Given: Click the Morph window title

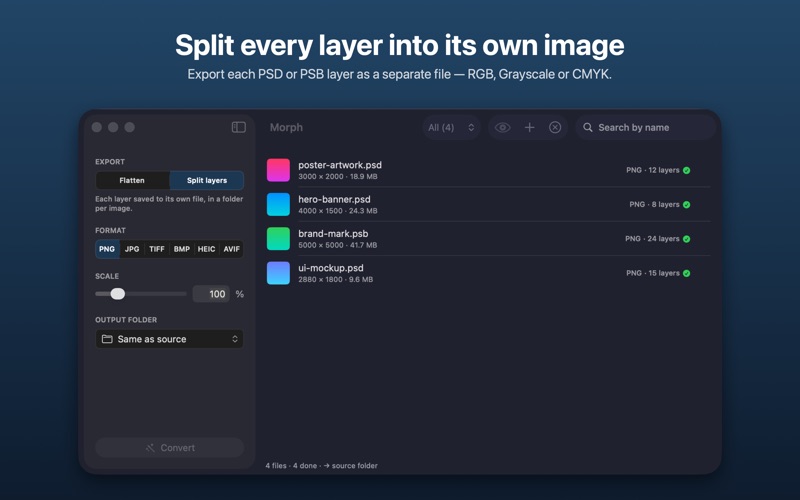Looking at the screenshot, I should click(286, 128).
